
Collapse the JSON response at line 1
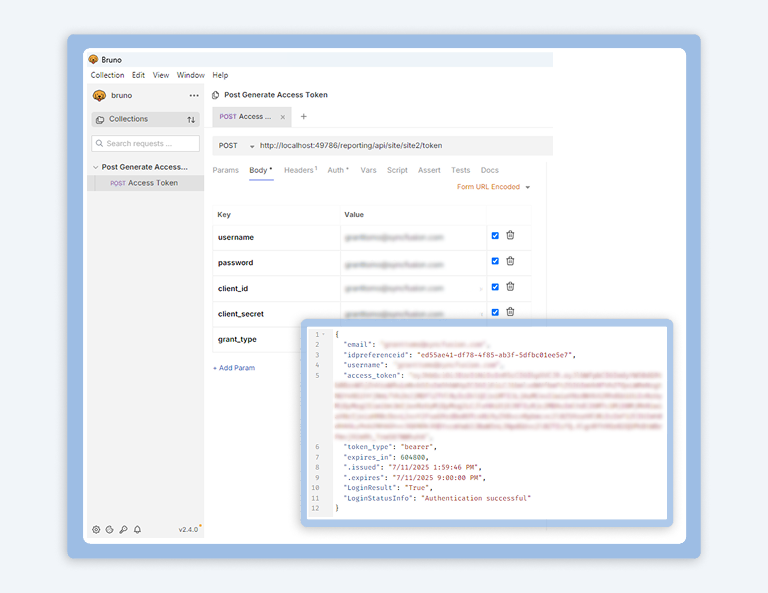323,334
